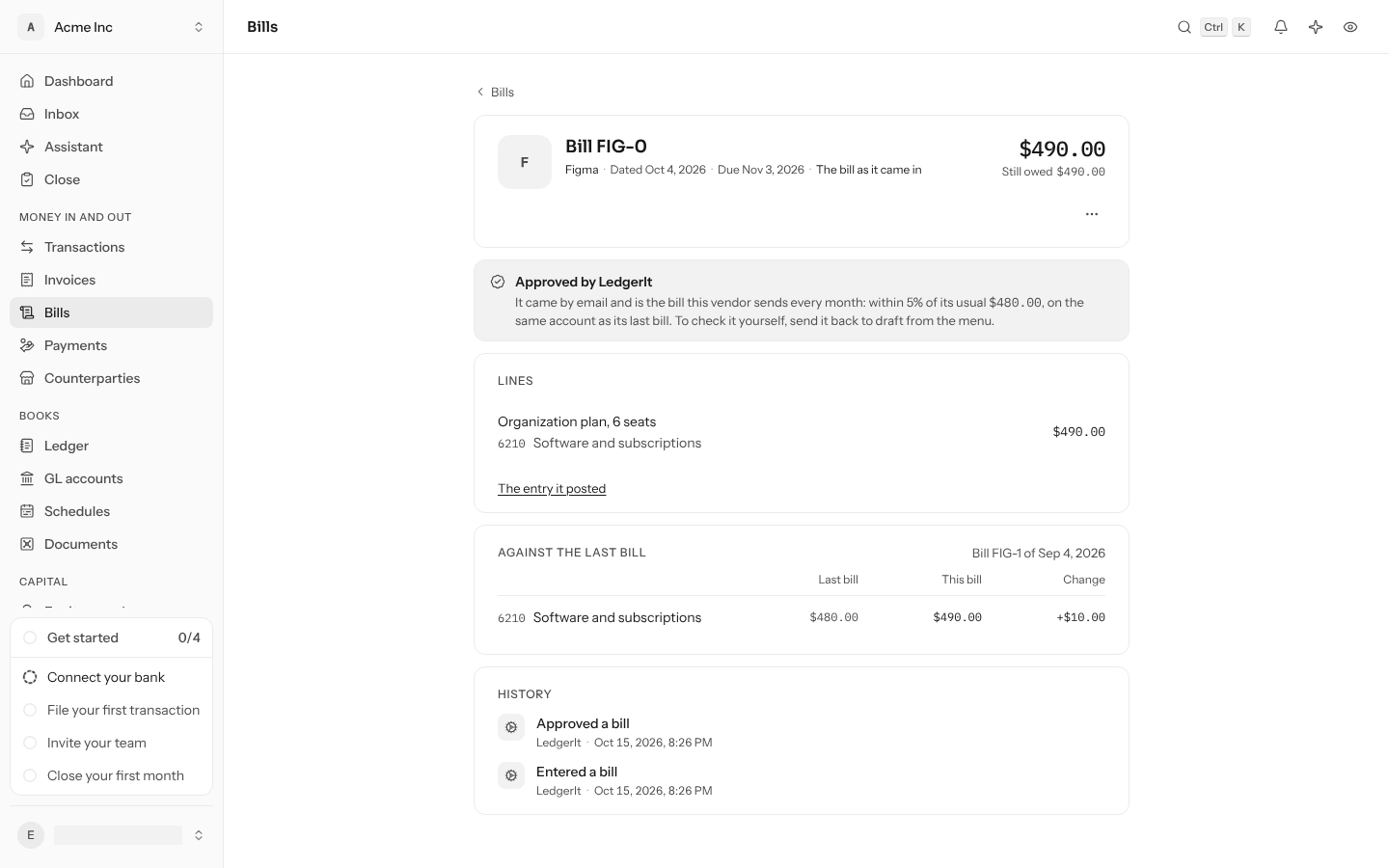The width and height of the screenshot is (1389, 868).
Task: Open notifications bell
Action: [x=1281, y=27]
